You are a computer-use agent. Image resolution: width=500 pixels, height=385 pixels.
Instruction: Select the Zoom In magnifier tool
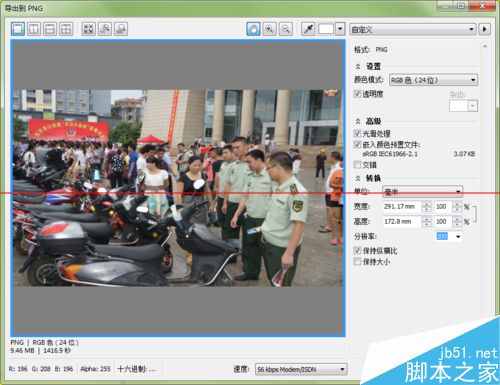(x=269, y=29)
